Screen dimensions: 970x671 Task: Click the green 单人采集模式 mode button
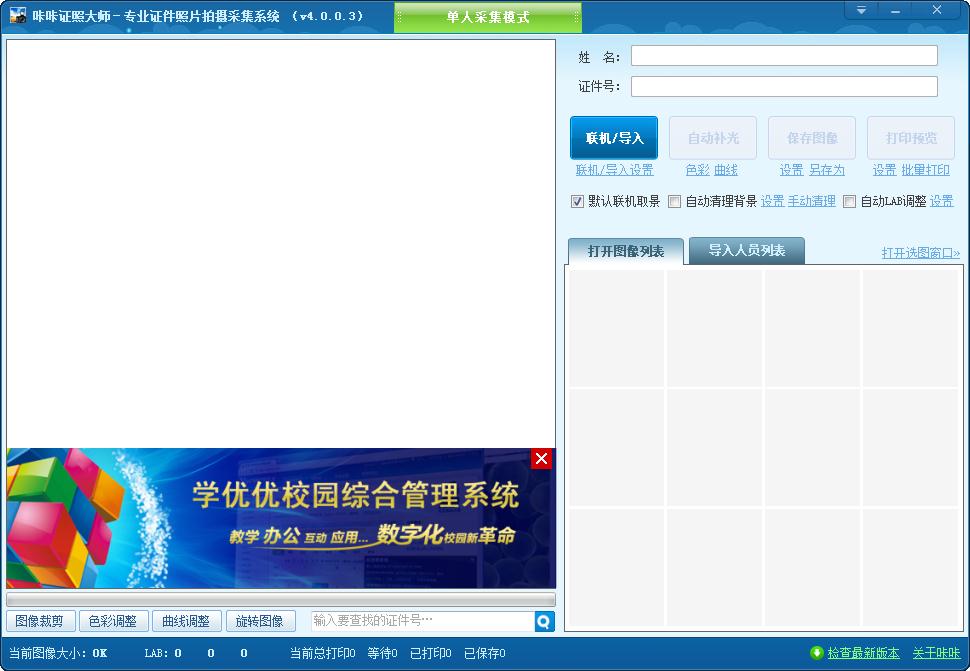[x=487, y=17]
